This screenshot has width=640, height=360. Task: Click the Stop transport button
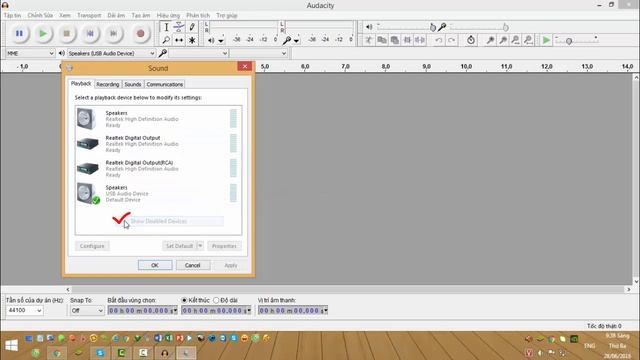click(67, 33)
